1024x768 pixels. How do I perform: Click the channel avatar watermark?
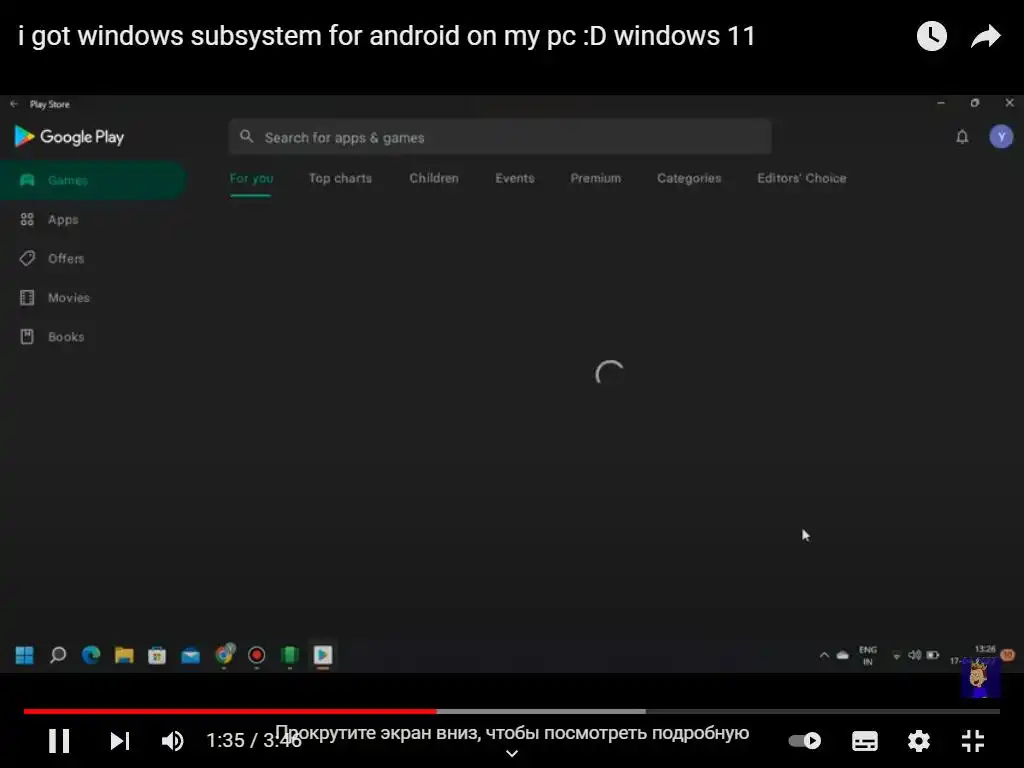click(x=980, y=679)
